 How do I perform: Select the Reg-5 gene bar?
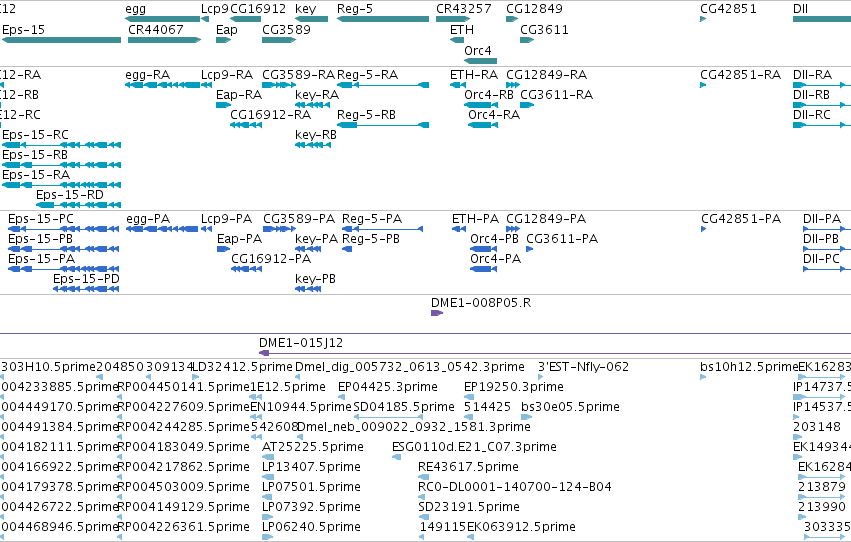(x=383, y=19)
